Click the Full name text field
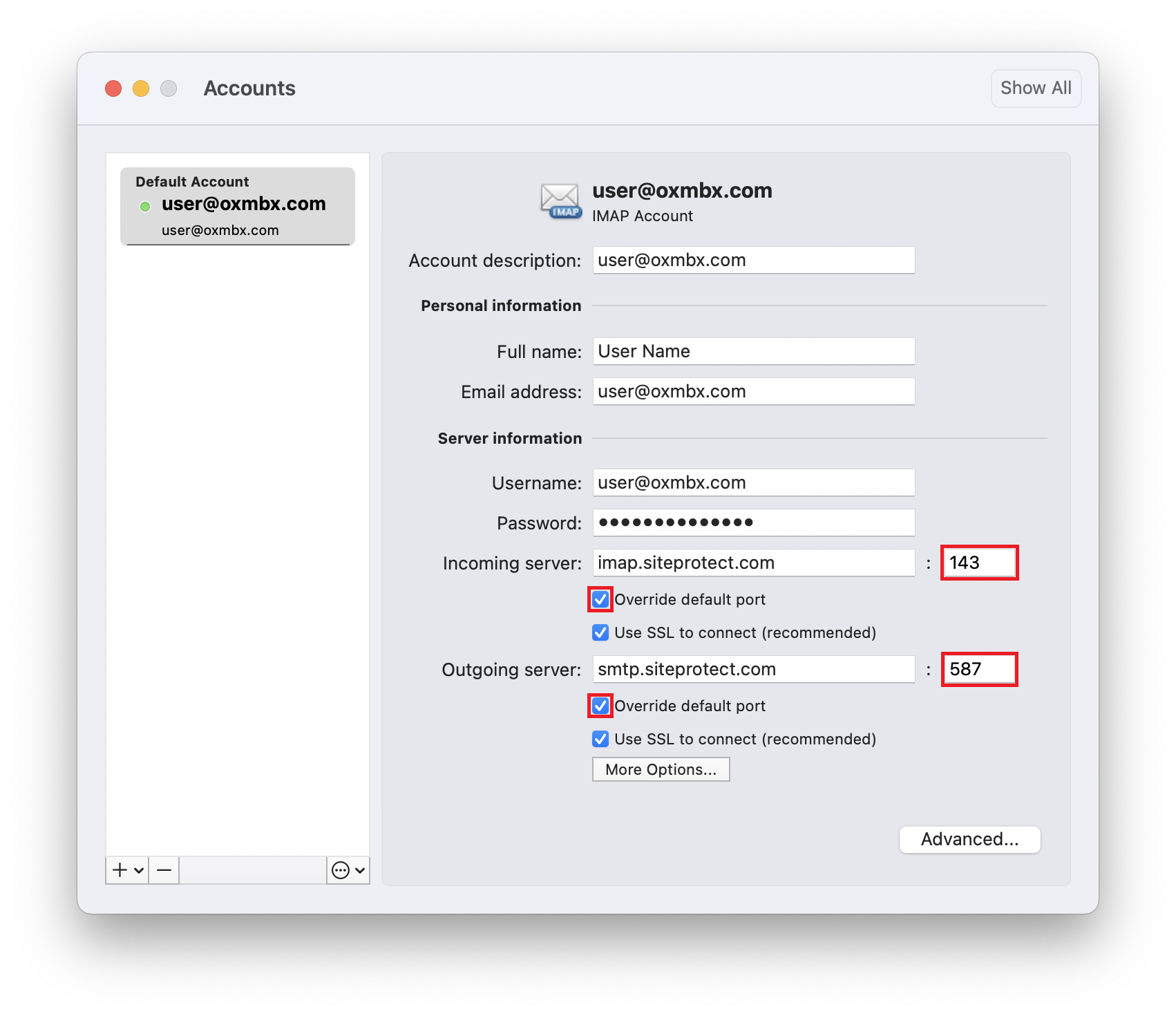1176x1016 pixels. tap(753, 351)
